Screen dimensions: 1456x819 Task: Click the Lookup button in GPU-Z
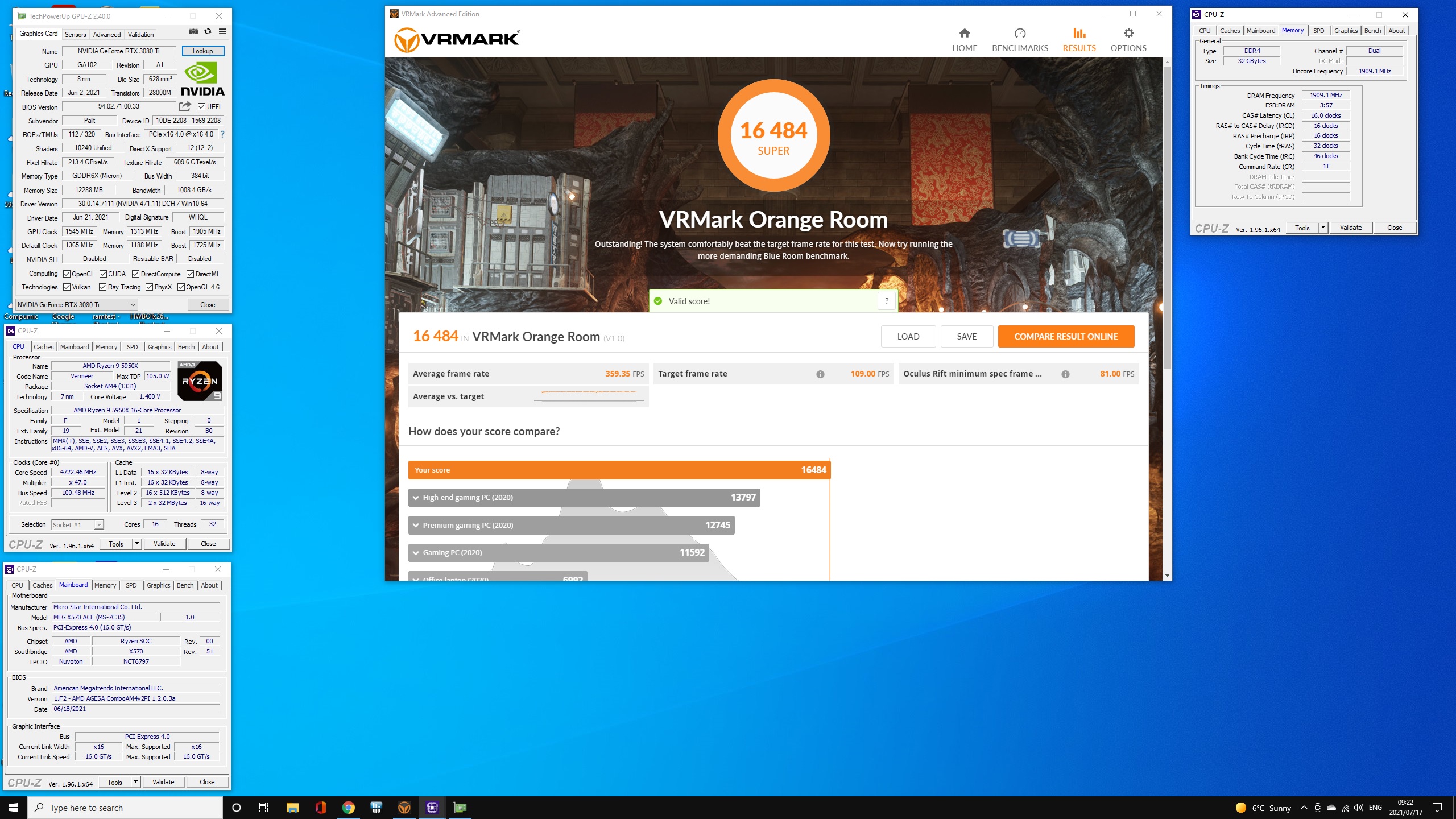click(202, 51)
